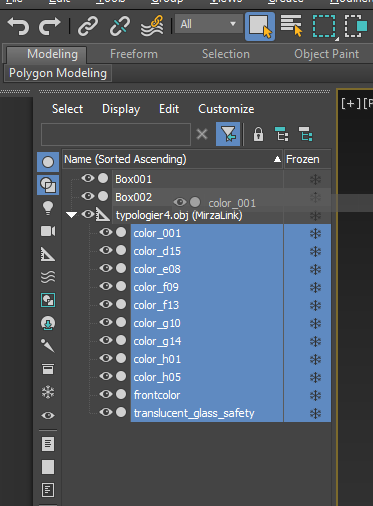This screenshot has height=506, width=373.
Task: Select the color_h05 object row
Action: 207,377
